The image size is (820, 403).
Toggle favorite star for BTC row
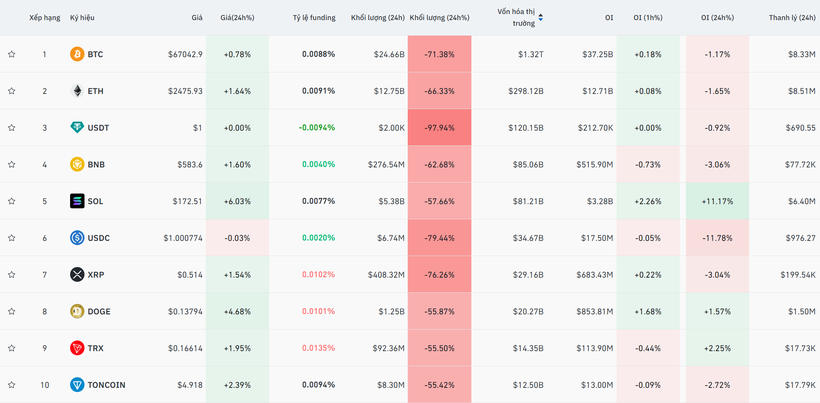pyautogui.click(x=12, y=54)
